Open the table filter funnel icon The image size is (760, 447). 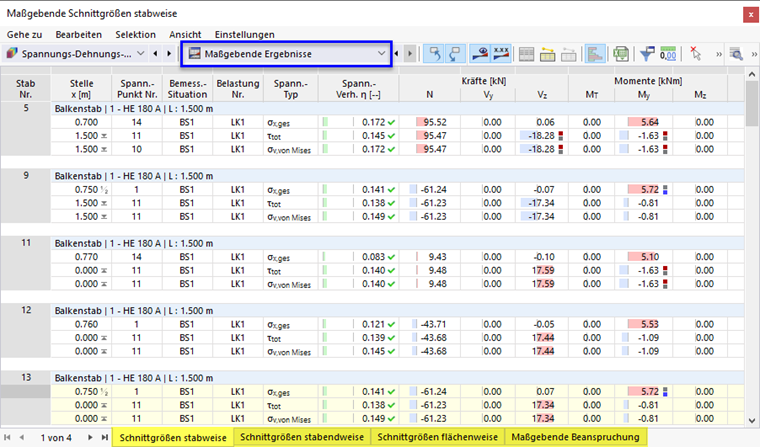[647, 54]
